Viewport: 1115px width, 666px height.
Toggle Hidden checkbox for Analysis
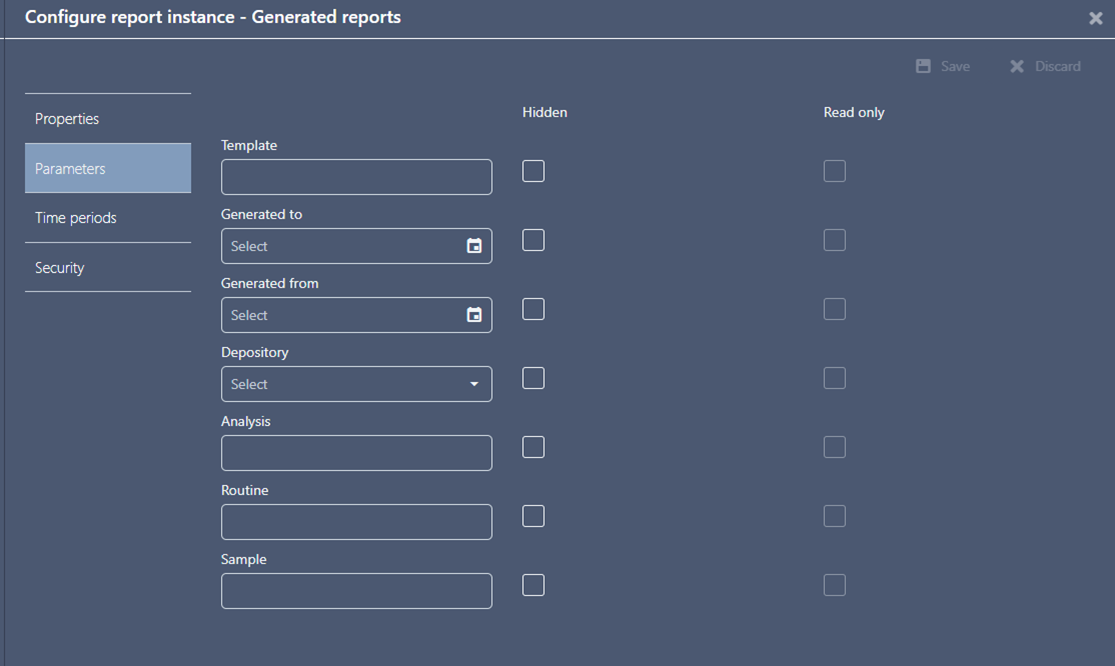534,447
